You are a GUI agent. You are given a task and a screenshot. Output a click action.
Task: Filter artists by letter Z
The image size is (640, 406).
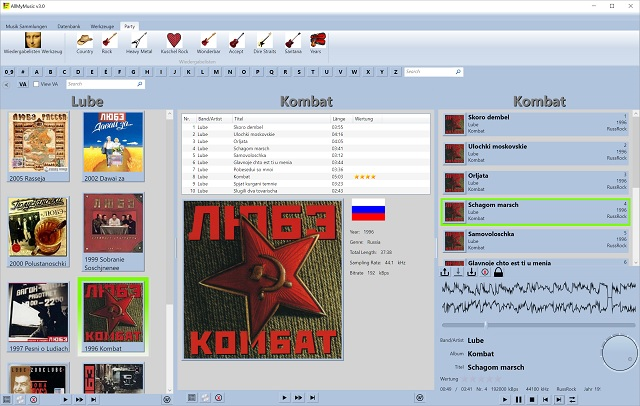coord(396,72)
